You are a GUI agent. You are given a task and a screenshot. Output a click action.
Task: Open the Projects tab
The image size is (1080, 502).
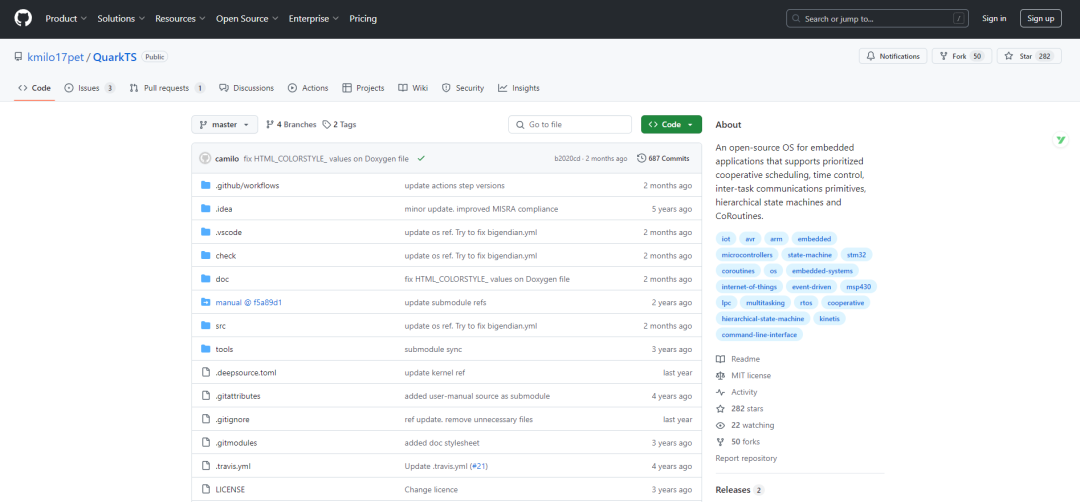pos(363,88)
